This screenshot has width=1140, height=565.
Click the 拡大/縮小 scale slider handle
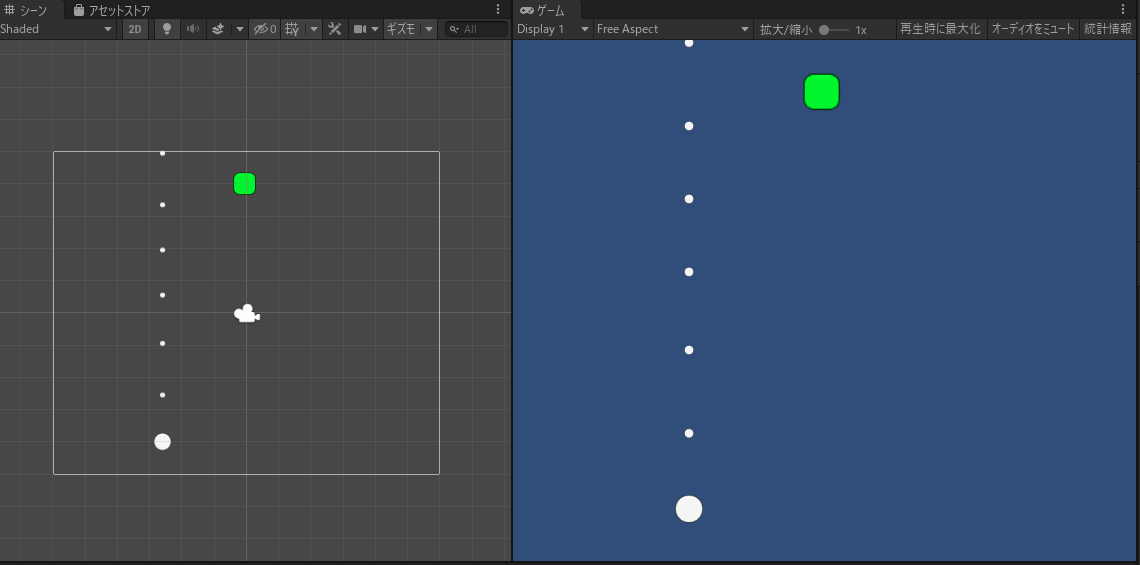coord(824,30)
